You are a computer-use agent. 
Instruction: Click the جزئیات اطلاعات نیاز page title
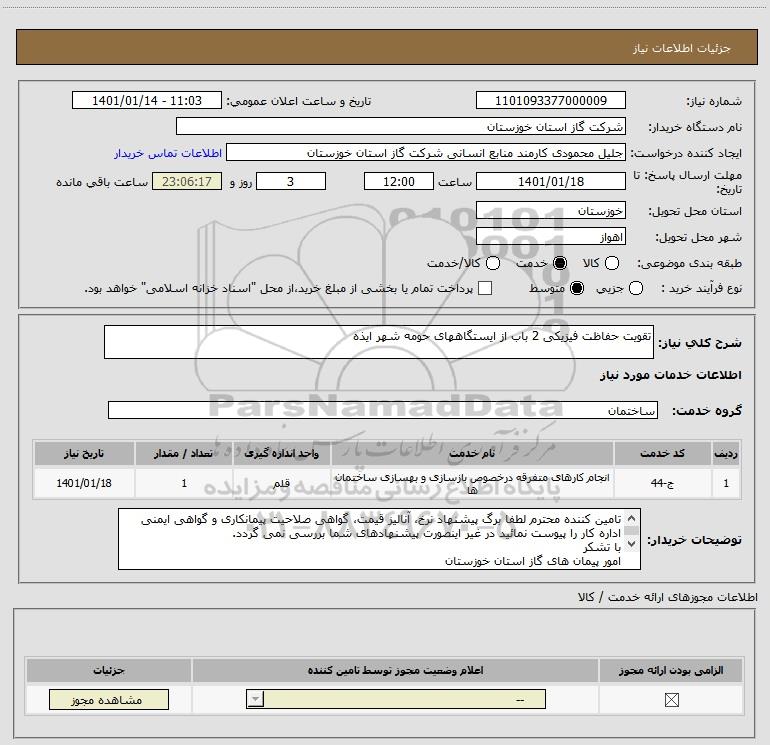[x=681, y=48]
